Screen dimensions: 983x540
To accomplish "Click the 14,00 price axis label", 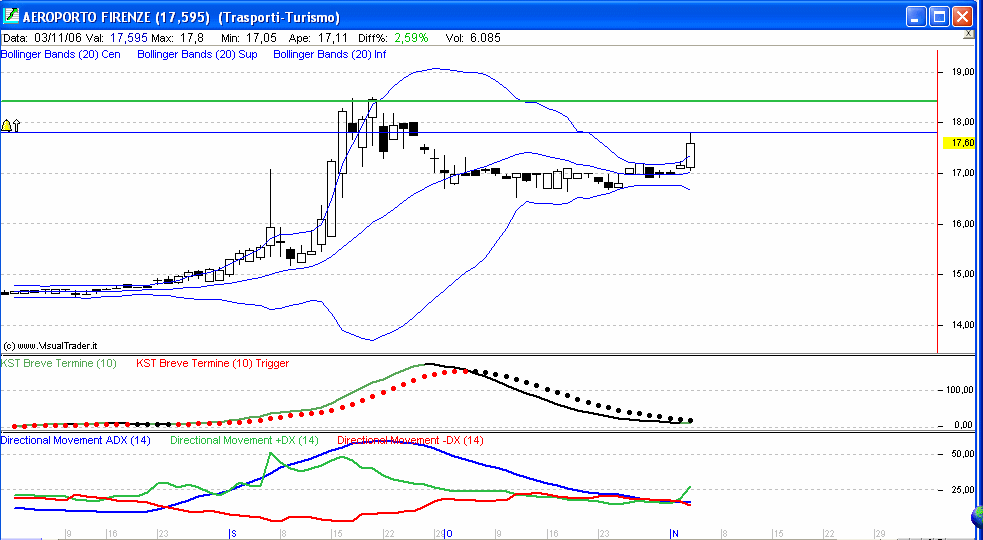I will tap(964, 325).
